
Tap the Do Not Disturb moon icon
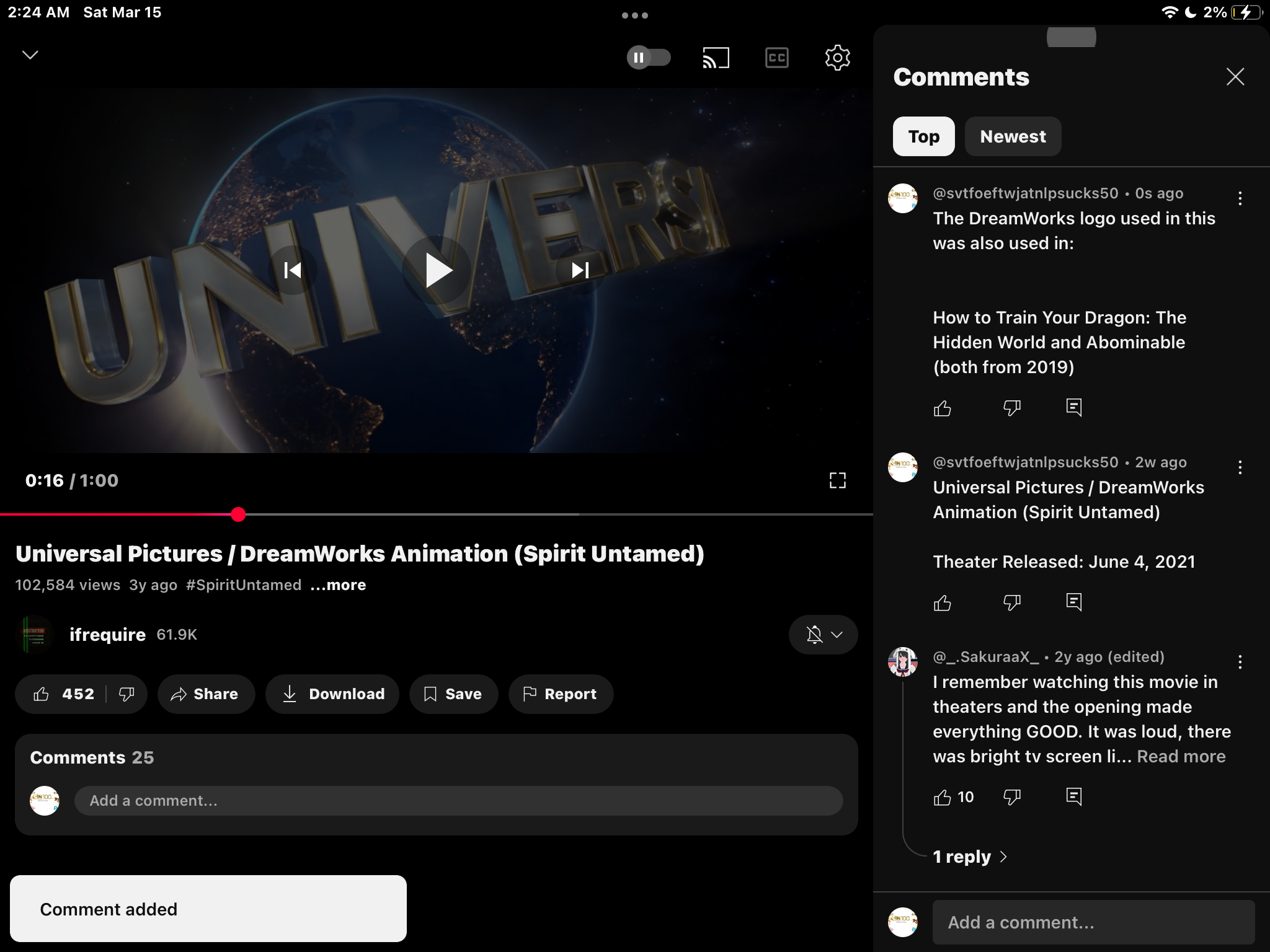tap(1191, 12)
